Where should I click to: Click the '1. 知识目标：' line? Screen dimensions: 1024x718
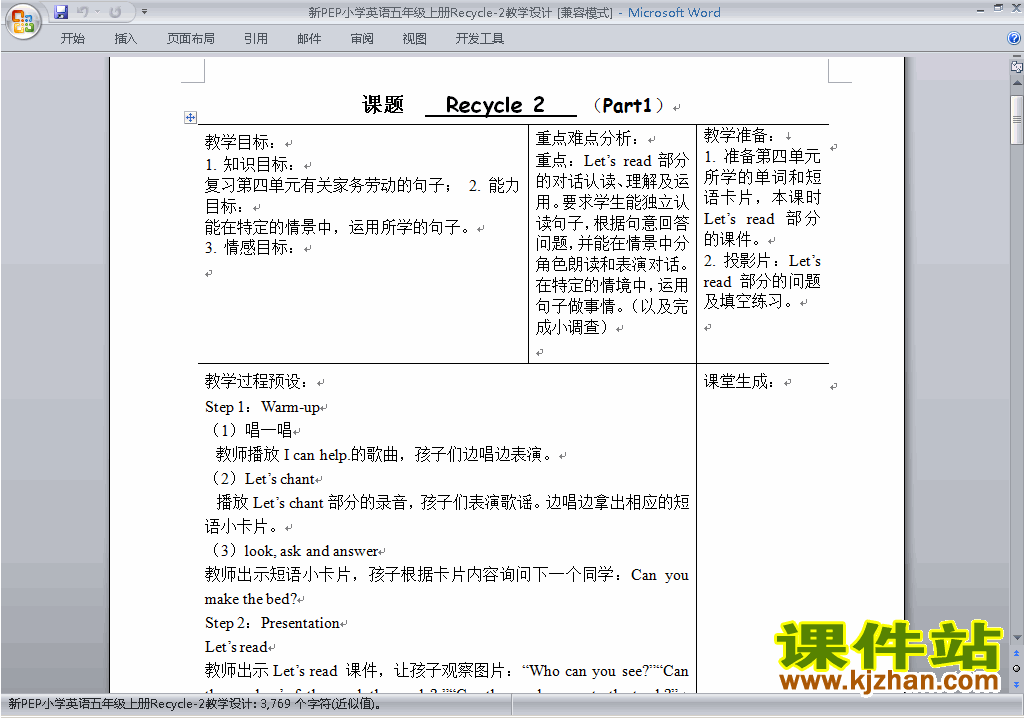tap(249, 164)
